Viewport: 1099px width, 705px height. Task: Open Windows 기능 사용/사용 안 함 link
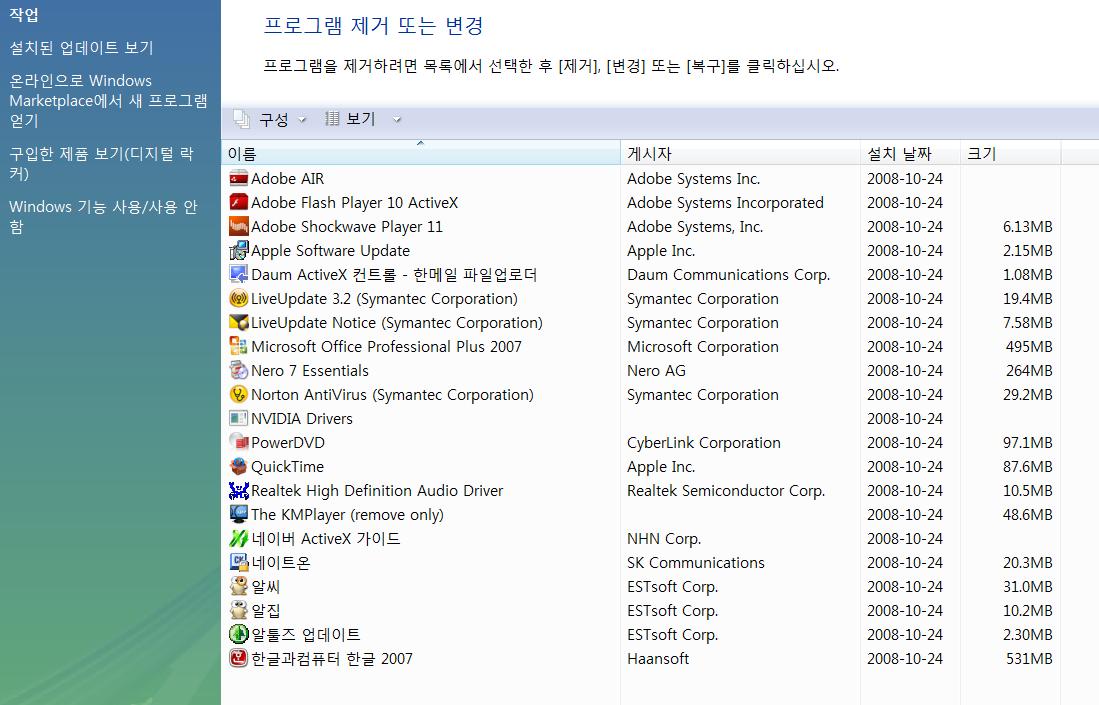(104, 217)
